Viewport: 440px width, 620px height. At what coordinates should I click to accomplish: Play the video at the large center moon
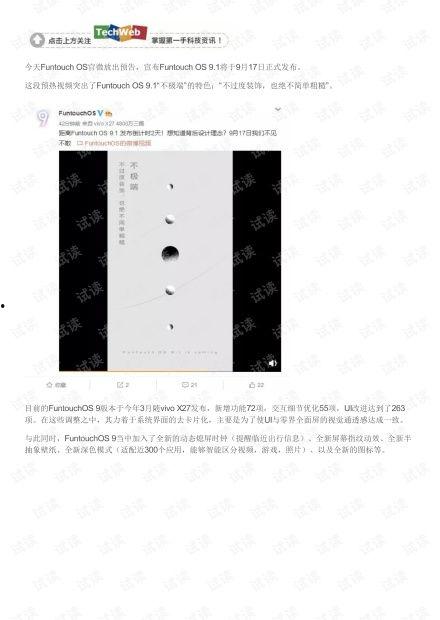pyautogui.click(x=170, y=254)
